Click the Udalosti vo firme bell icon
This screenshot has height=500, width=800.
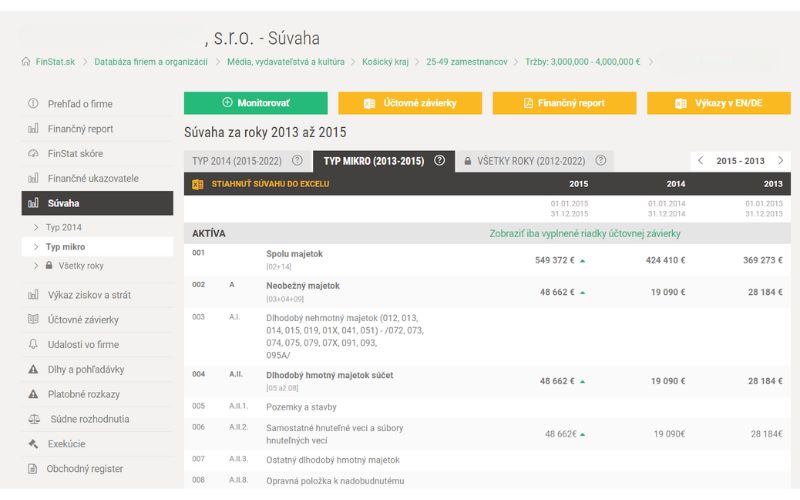click(x=33, y=344)
